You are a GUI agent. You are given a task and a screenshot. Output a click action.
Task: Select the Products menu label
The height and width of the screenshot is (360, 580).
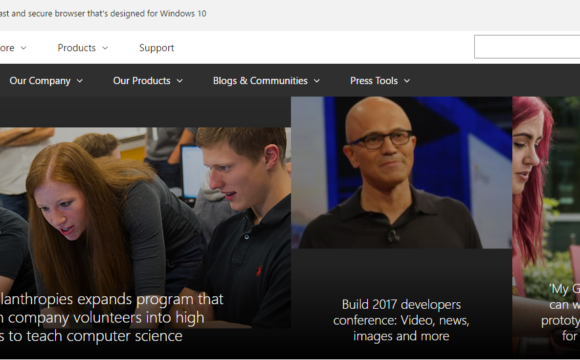(x=77, y=48)
